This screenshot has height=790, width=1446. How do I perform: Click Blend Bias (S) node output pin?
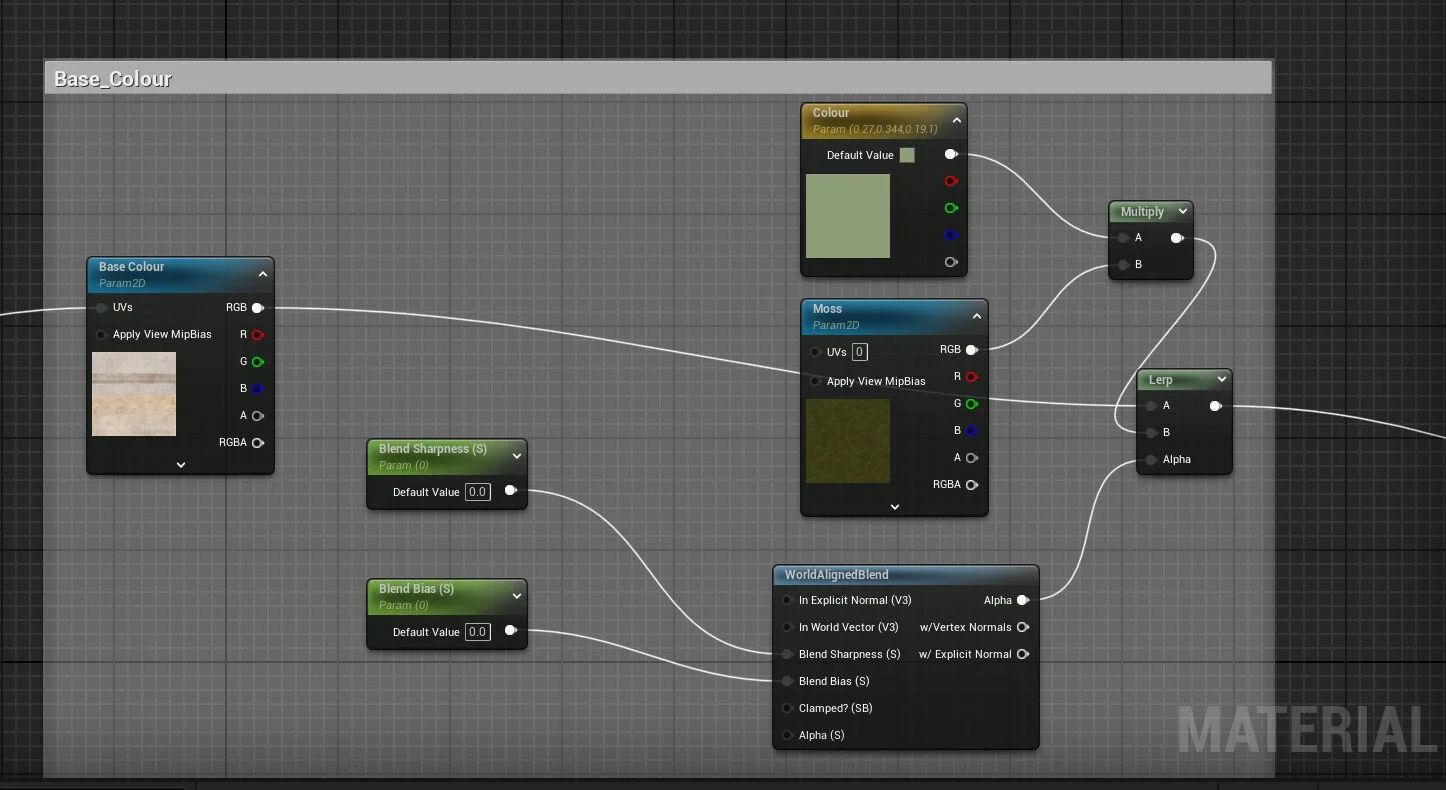[x=510, y=631]
